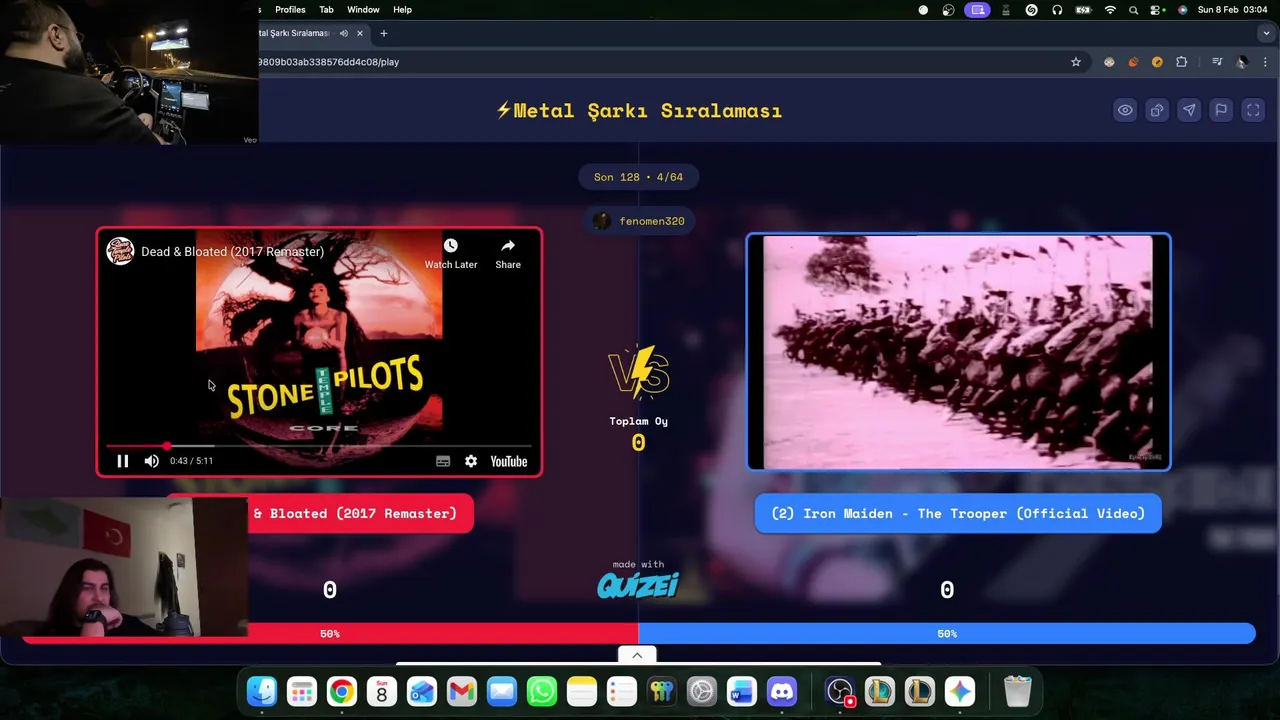The height and width of the screenshot is (720, 1280).
Task: Open the Window menu
Action: [x=363, y=10]
